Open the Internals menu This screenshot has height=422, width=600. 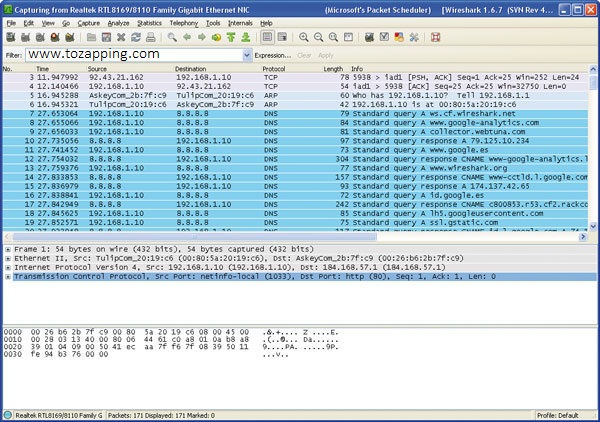[240, 23]
